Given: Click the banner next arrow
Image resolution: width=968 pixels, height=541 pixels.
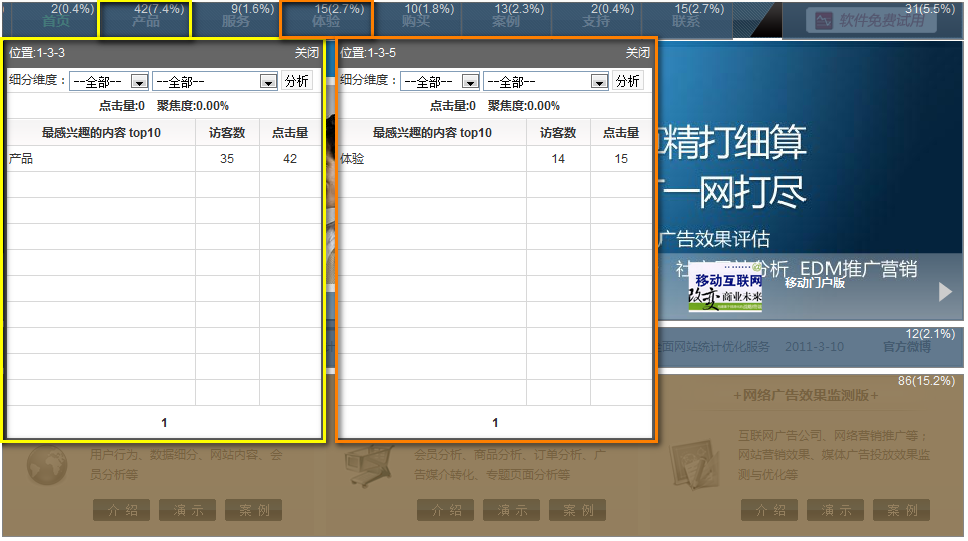Looking at the screenshot, I should pyautogui.click(x=945, y=291).
